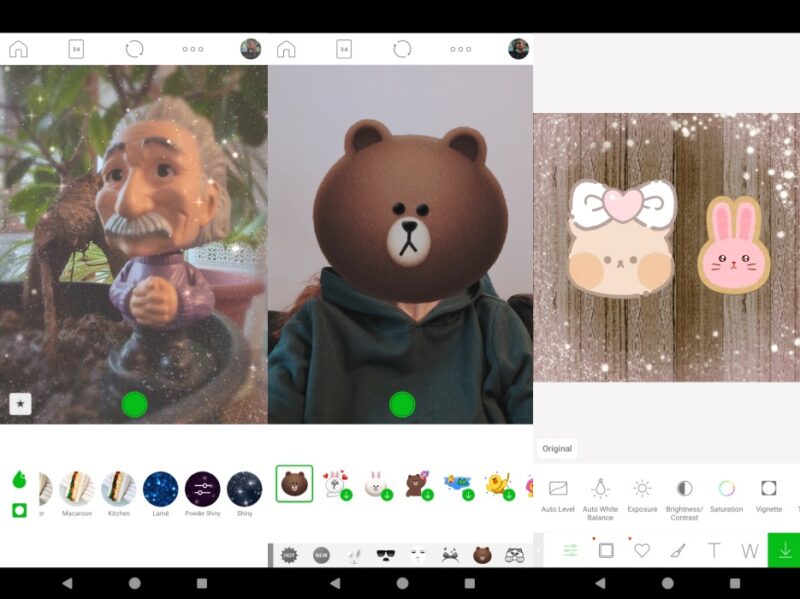Switch to the HOT stickers tab
800x599 pixels.
point(290,553)
